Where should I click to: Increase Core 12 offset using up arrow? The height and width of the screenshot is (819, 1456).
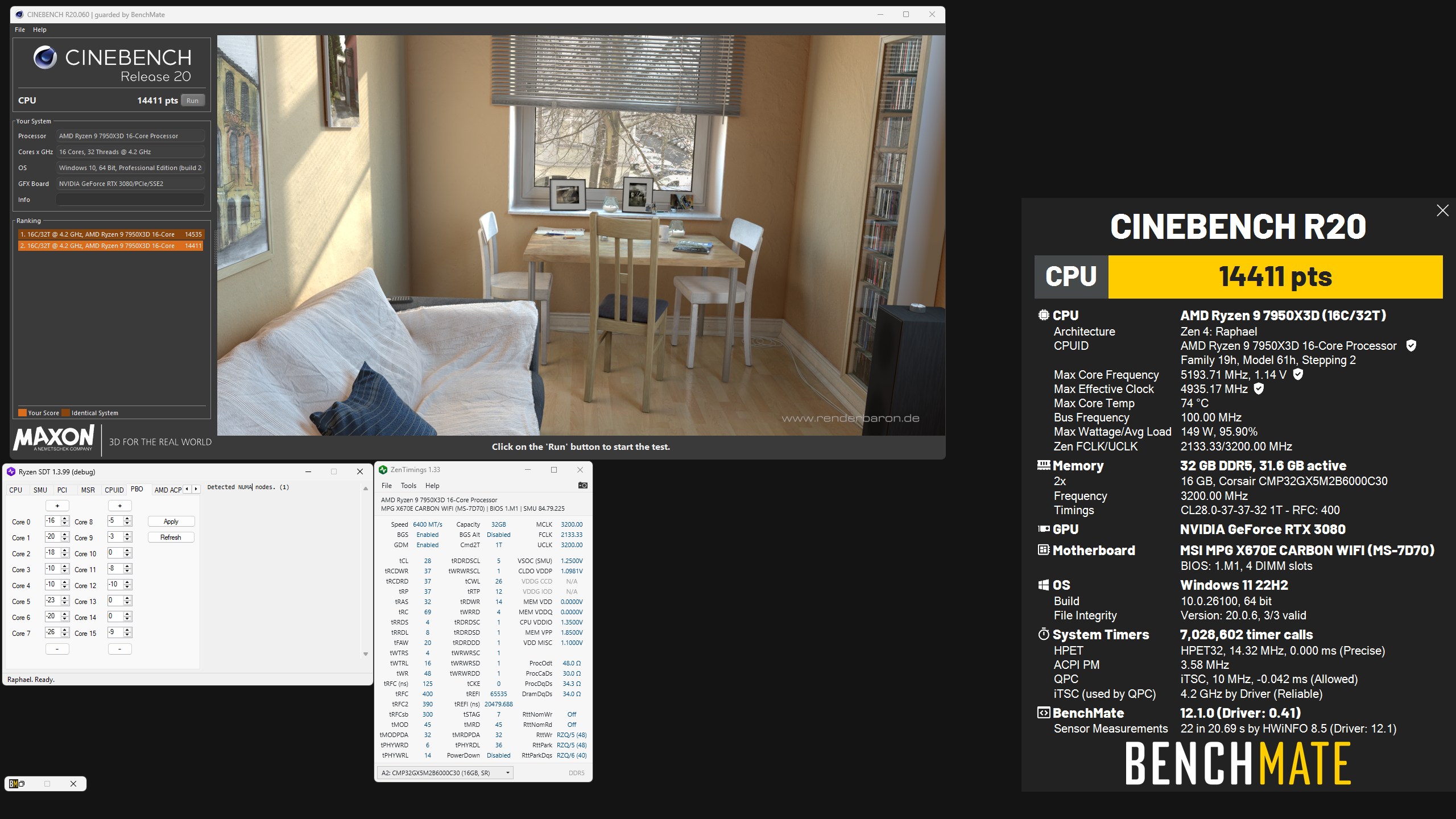(127, 582)
